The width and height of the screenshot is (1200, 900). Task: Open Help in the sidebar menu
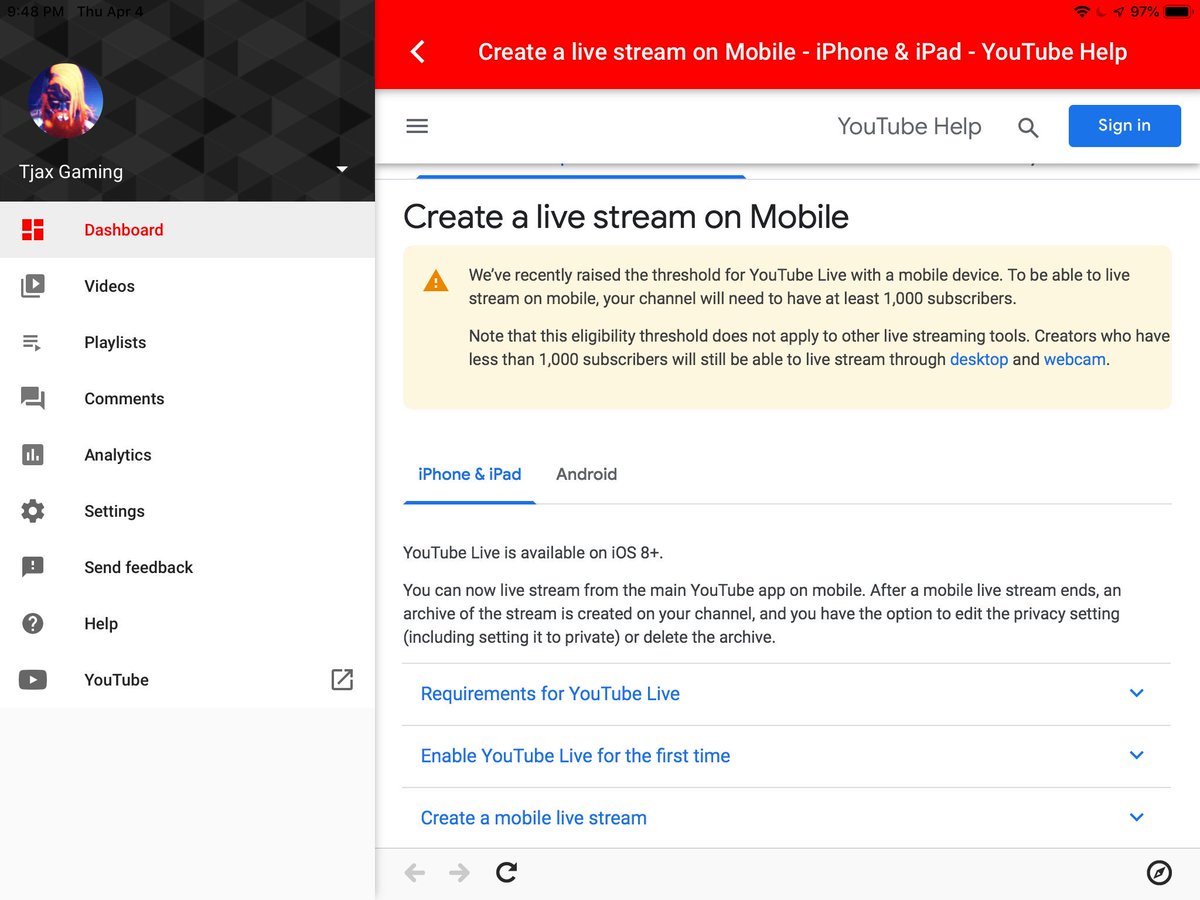(x=187, y=624)
